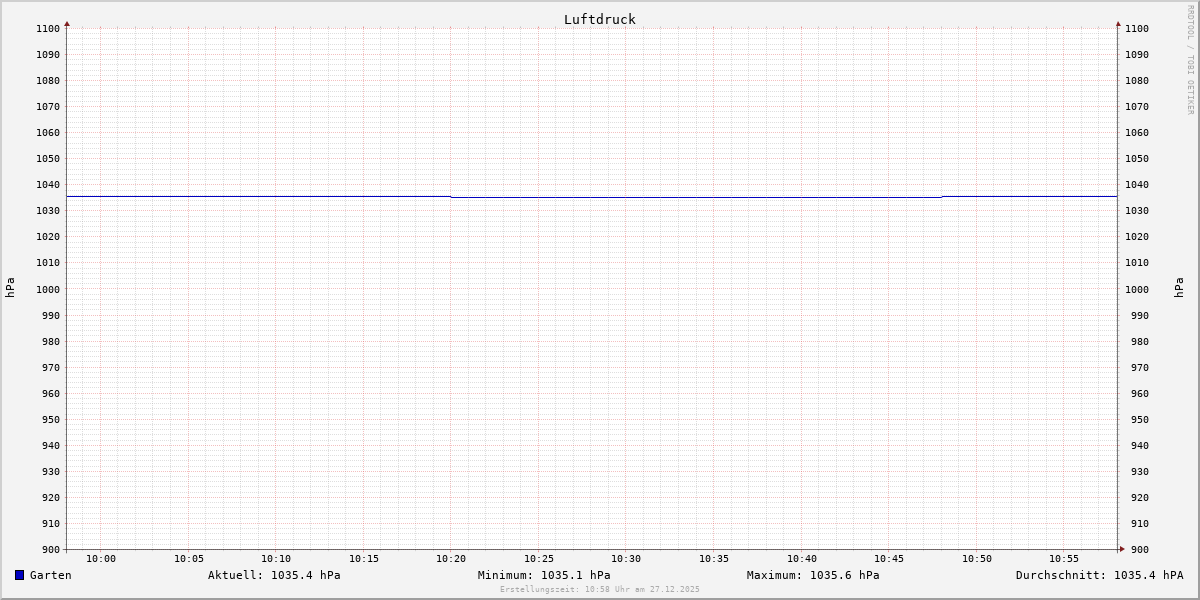Click the 10:00 time axis label

(101, 559)
